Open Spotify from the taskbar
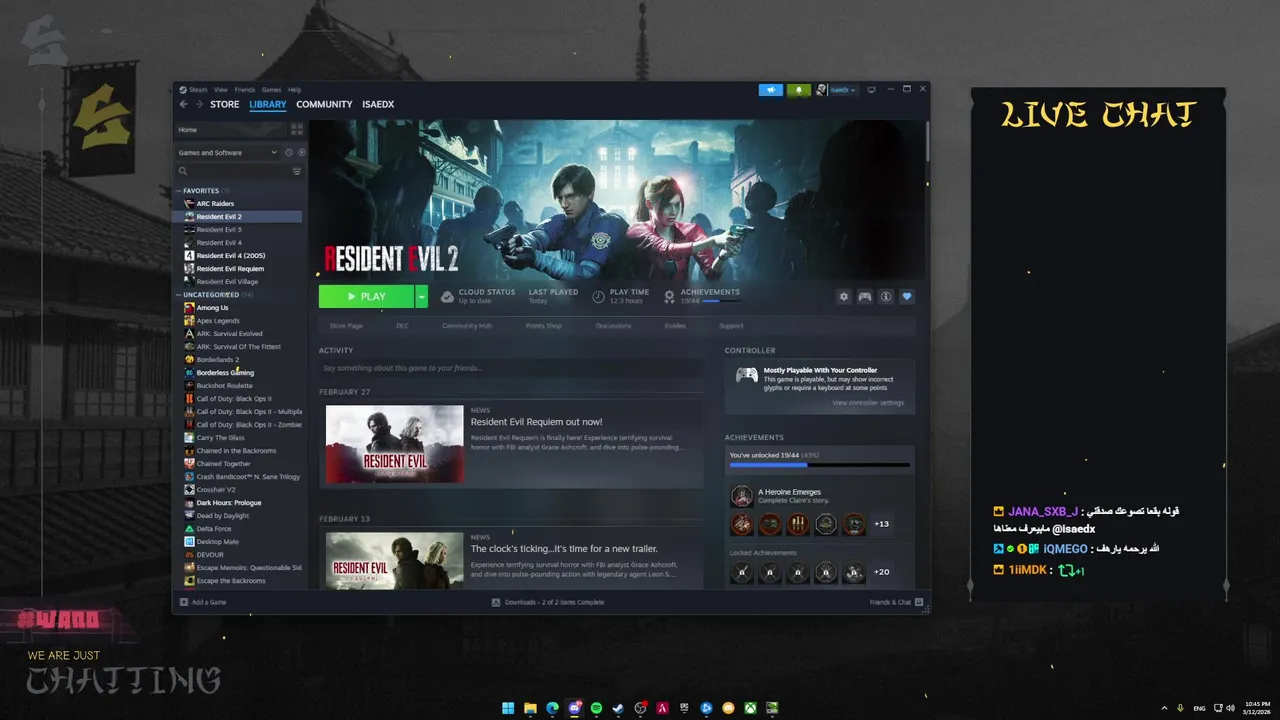Image resolution: width=1280 pixels, height=720 pixels. pos(596,708)
